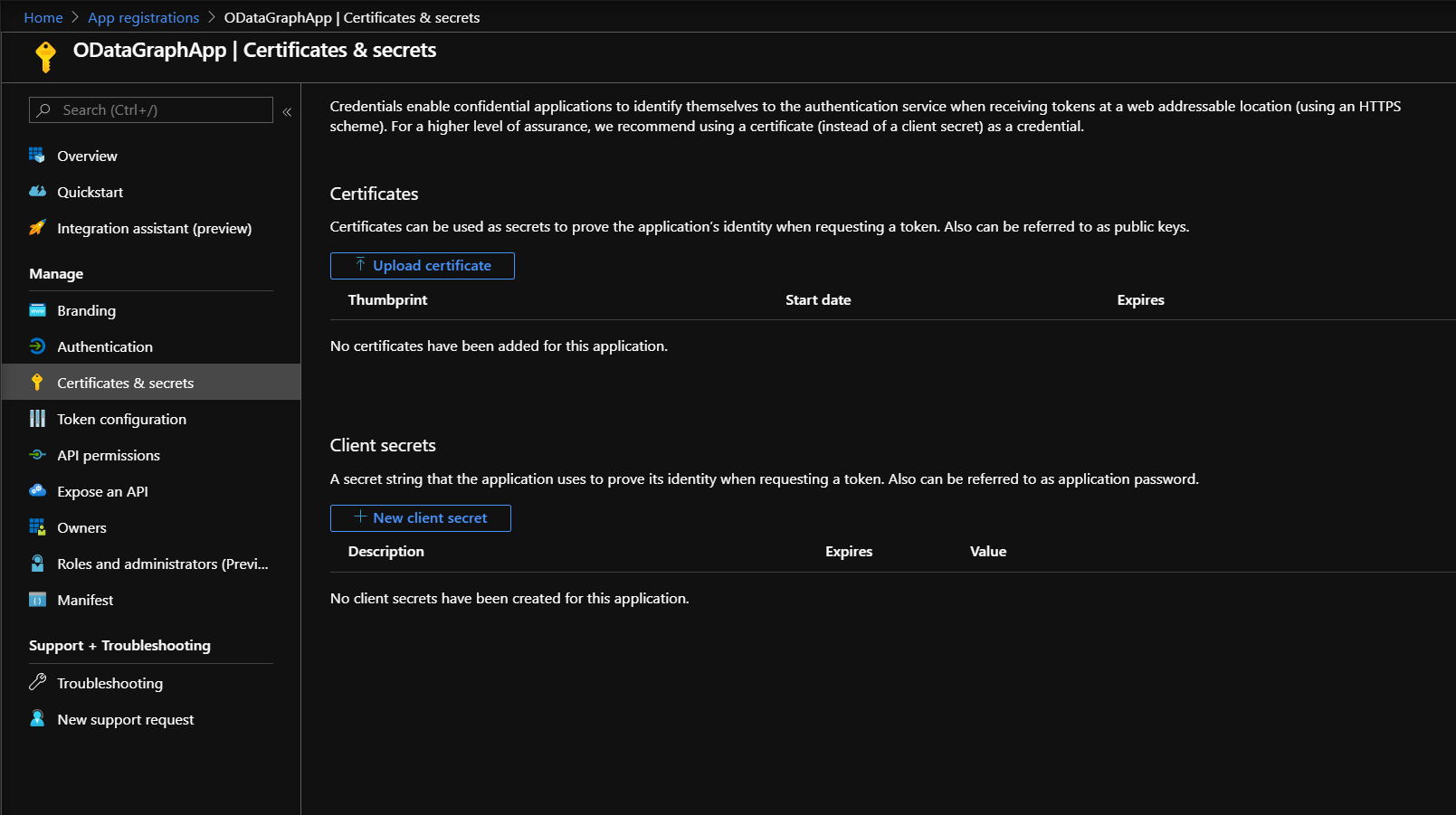Image resolution: width=1456 pixels, height=815 pixels.
Task: Open the Authentication settings
Action: point(151,346)
